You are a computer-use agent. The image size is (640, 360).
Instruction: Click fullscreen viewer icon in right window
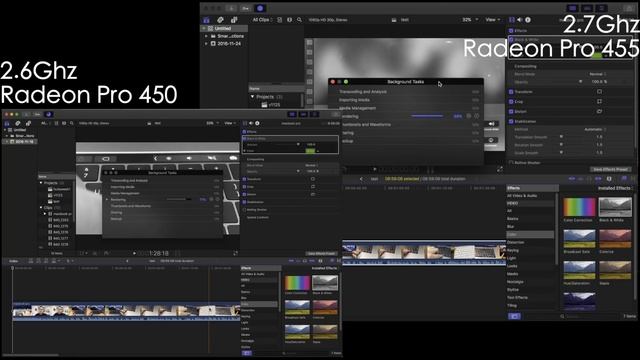tap(500, 170)
